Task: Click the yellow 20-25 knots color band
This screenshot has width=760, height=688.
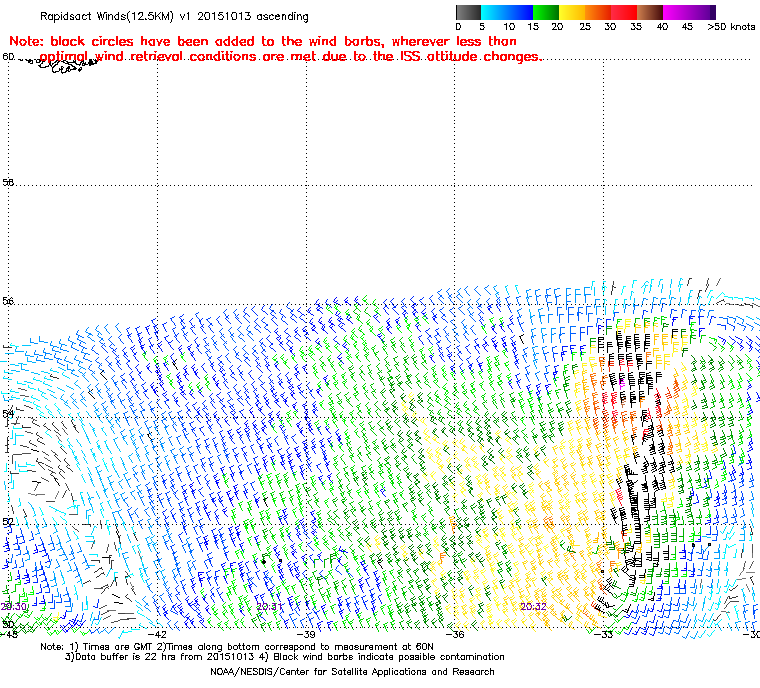Action: click(572, 12)
